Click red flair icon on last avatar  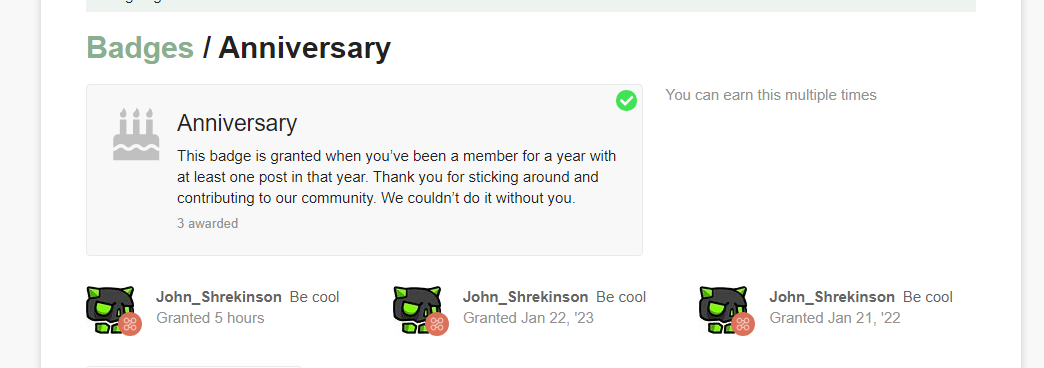(743, 324)
